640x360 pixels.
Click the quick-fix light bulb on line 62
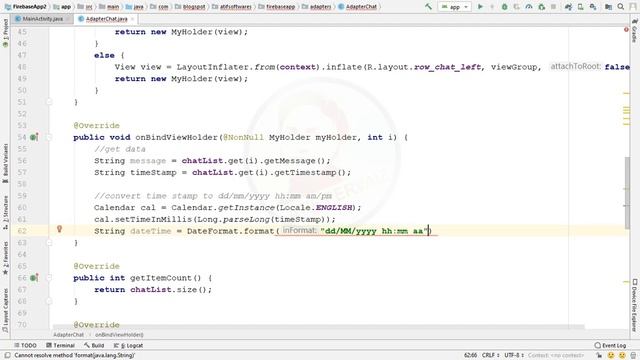pyautogui.click(x=59, y=229)
